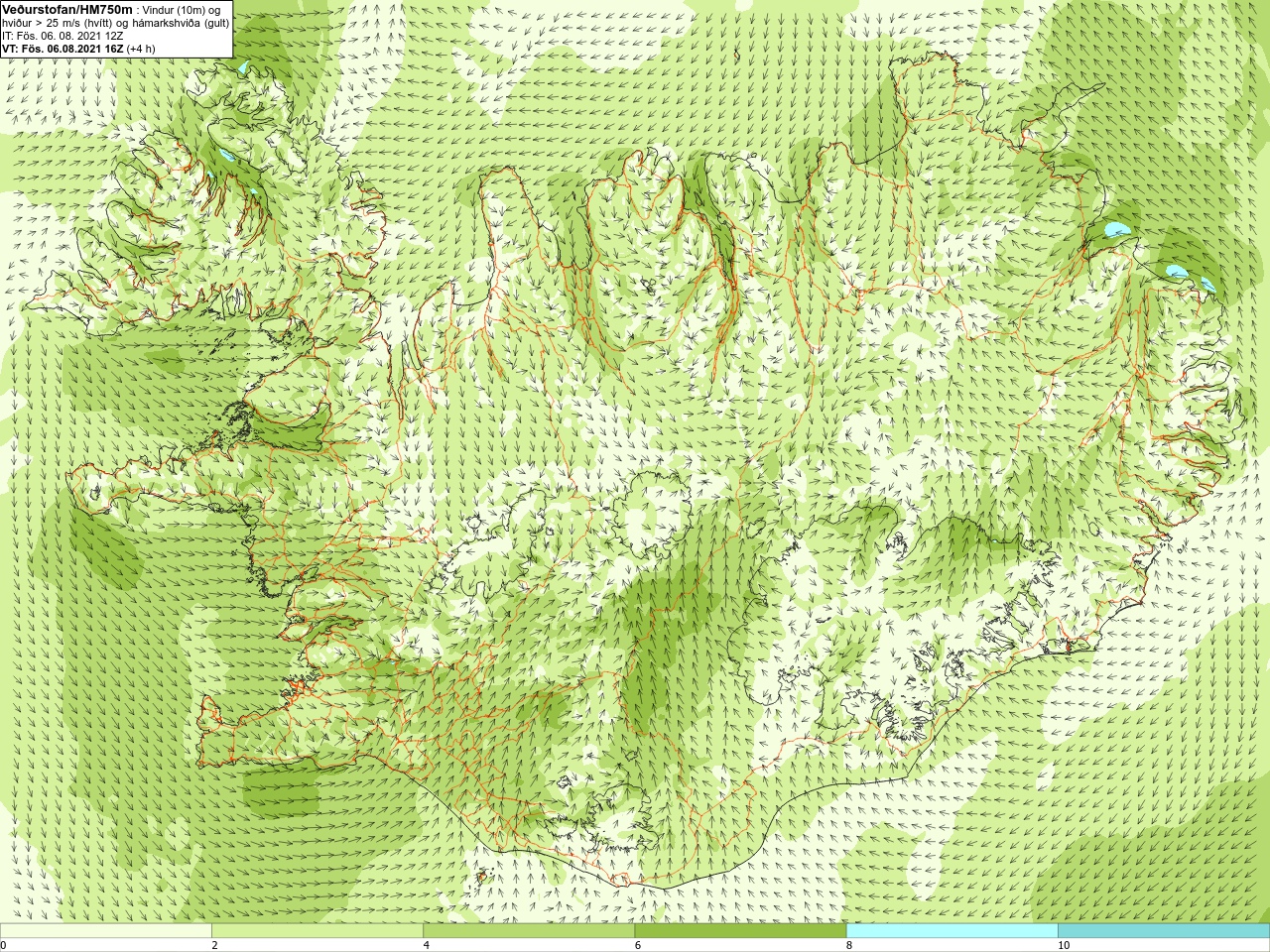Click the pale yellow 0–2 legend color band

(x=106, y=931)
